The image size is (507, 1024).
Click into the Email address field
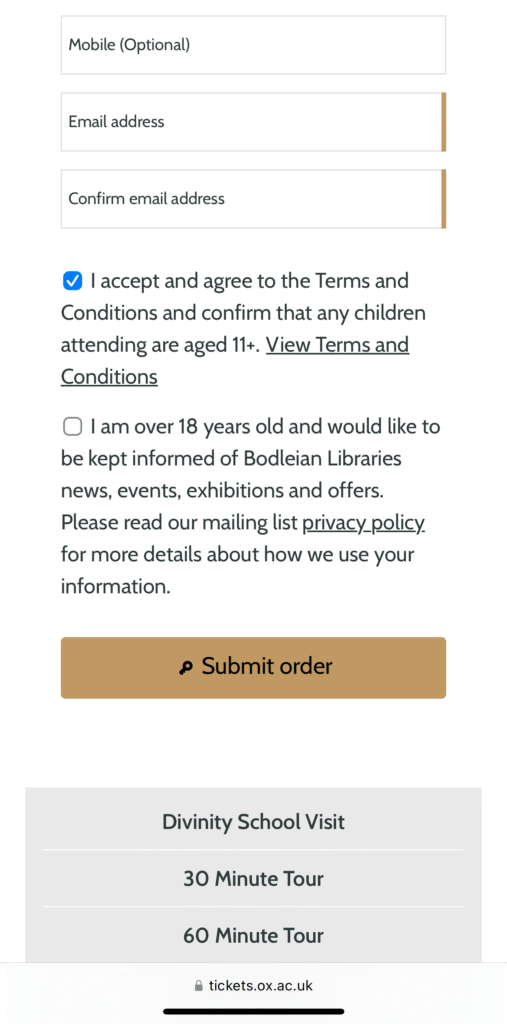[254, 122]
